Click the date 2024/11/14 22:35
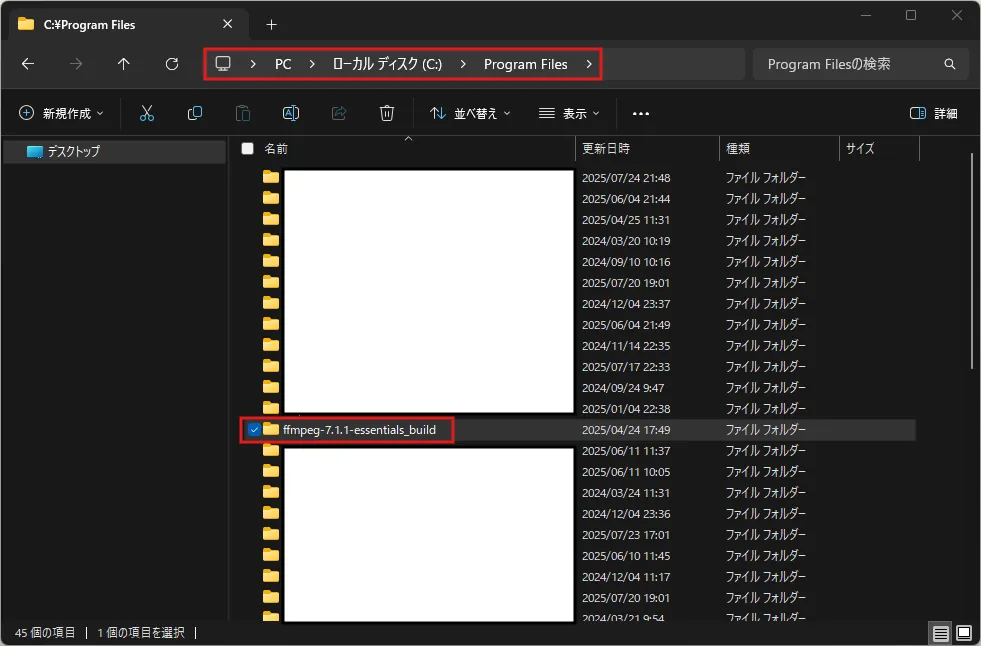 pyautogui.click(x=626, y=345)
